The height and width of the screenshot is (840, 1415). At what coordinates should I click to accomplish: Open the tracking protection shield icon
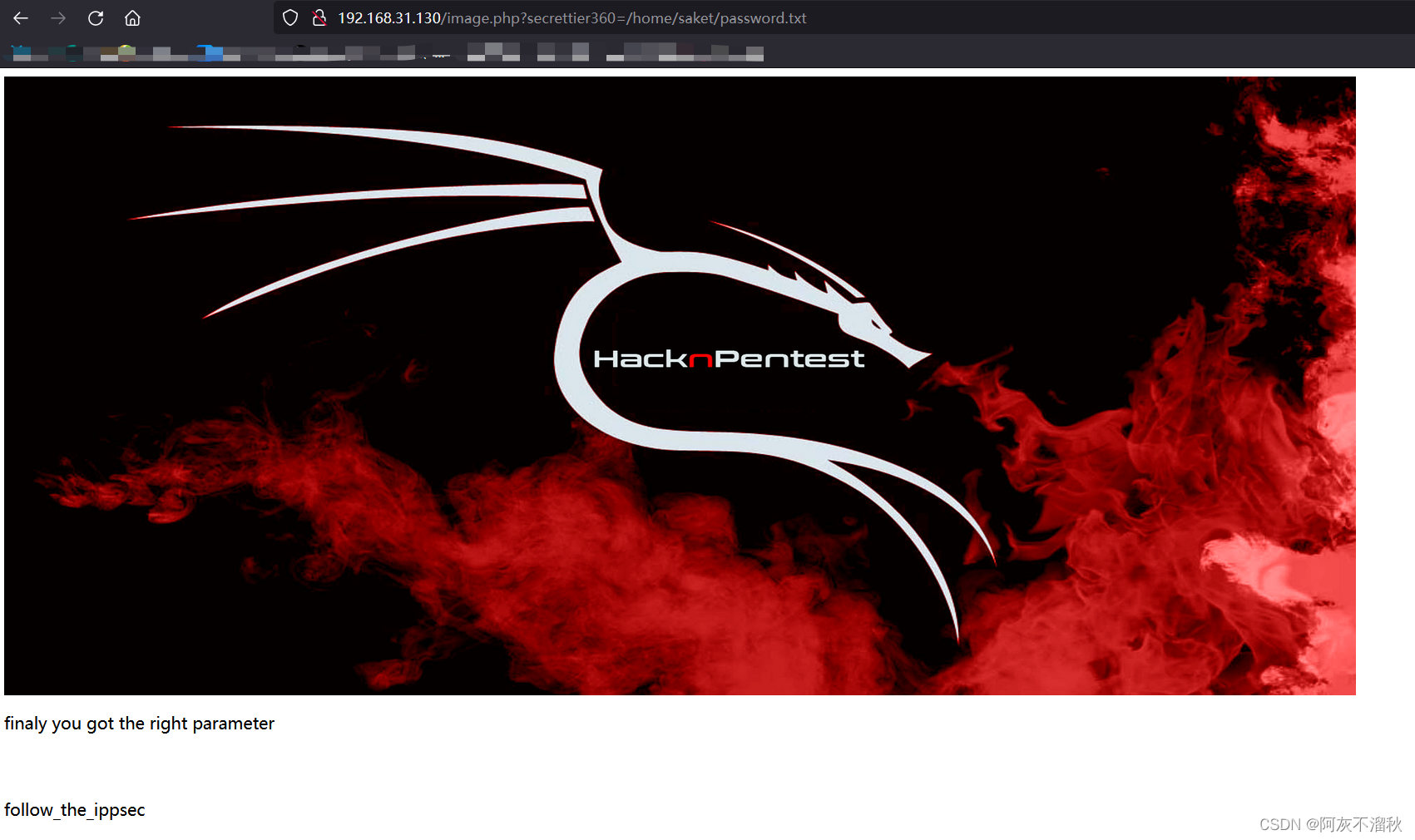[x=290, y=17]
